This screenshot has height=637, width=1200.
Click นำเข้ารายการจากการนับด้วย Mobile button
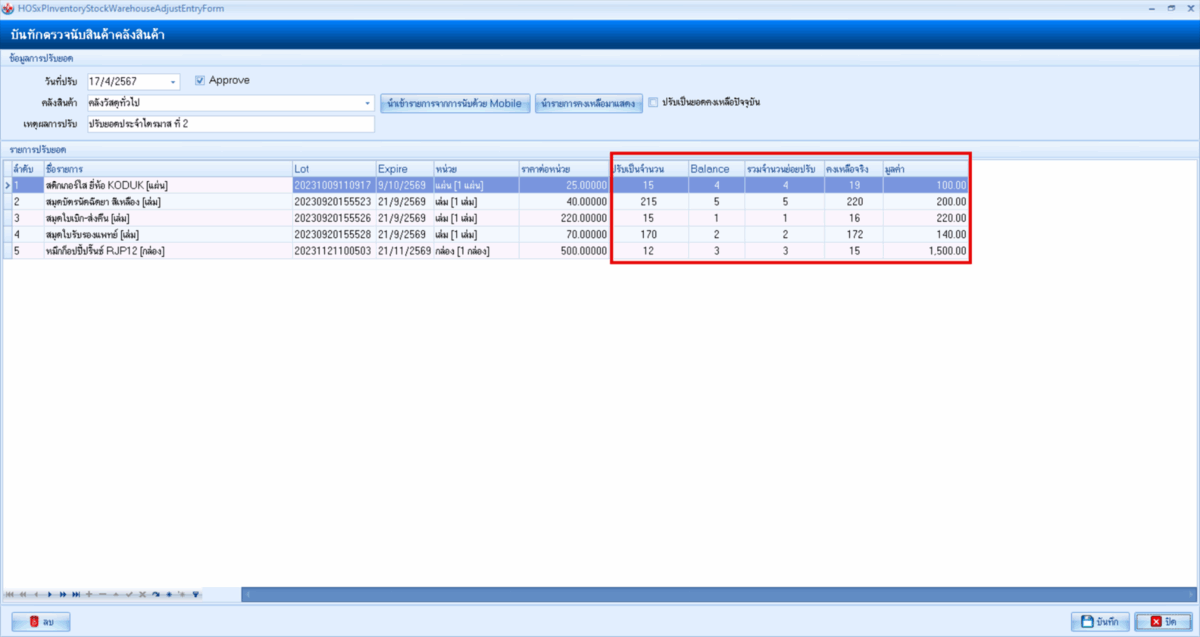click(x=454, y=103)
